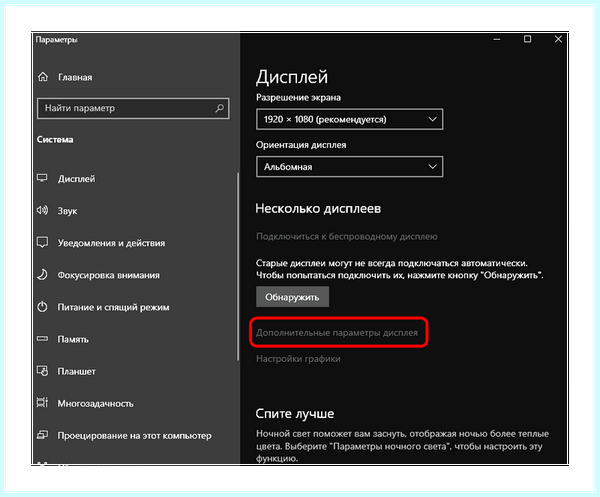Click the Дисплей page heading
The image size is (600, 497).
tap(292, 77)
